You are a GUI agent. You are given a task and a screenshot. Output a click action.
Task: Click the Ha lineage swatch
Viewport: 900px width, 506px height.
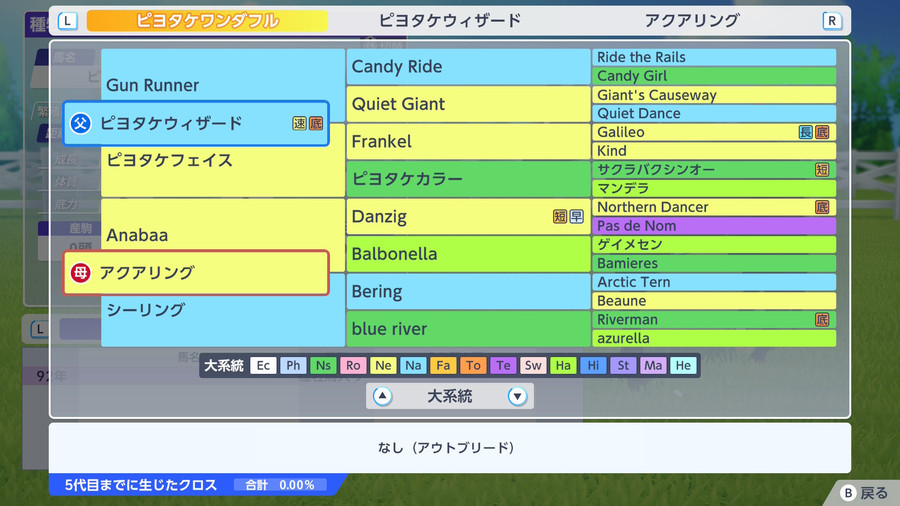coord(563,365)
